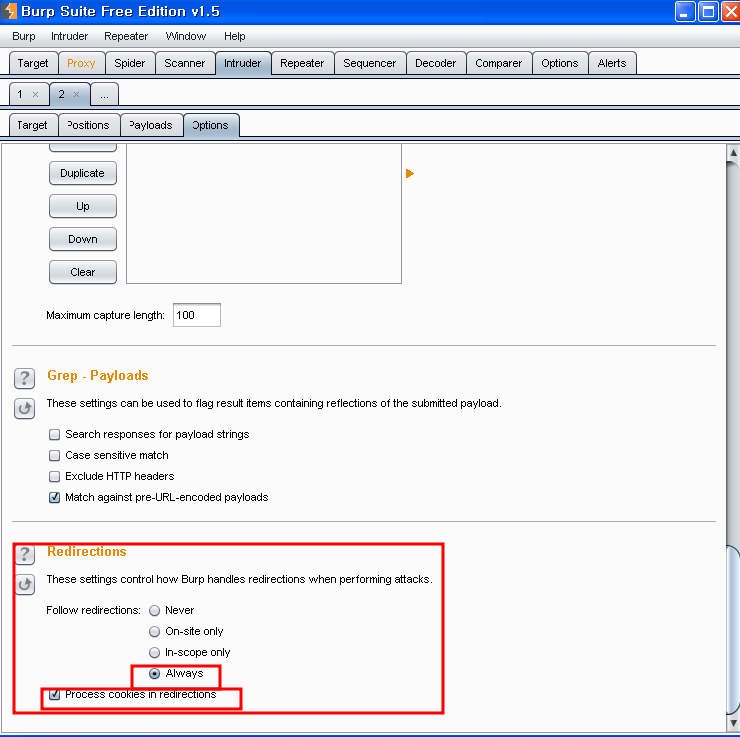
Task: Uncheck Match against pre-URL-encoded payloads
Action: click(x=55, y=497)
